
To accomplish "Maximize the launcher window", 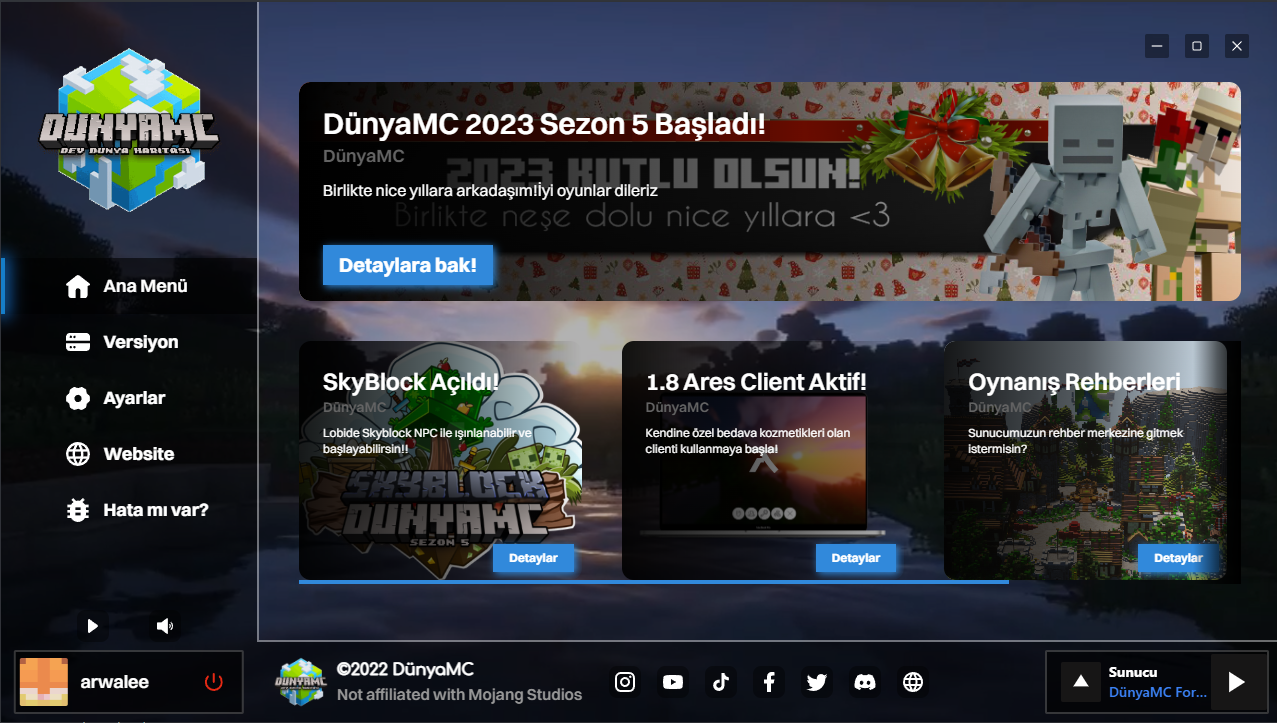I will 1197,45.
